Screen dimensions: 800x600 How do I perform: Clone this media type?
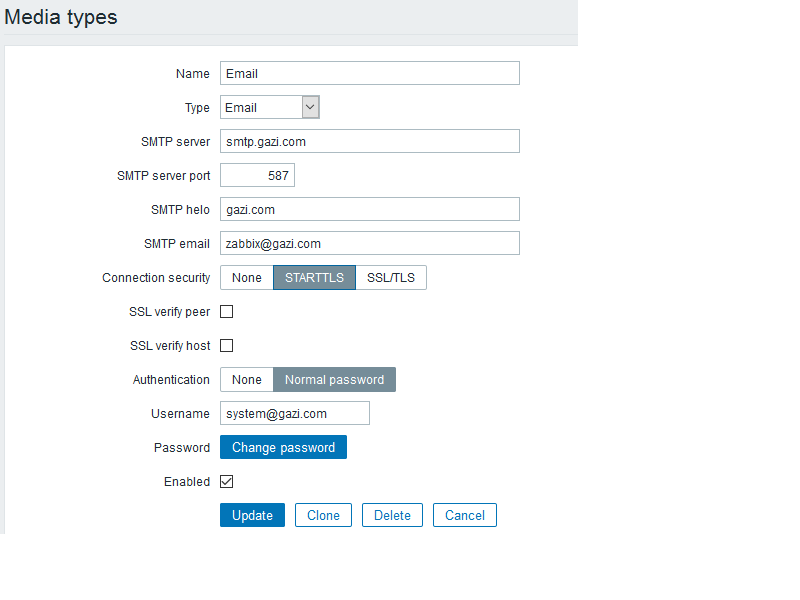323,515
